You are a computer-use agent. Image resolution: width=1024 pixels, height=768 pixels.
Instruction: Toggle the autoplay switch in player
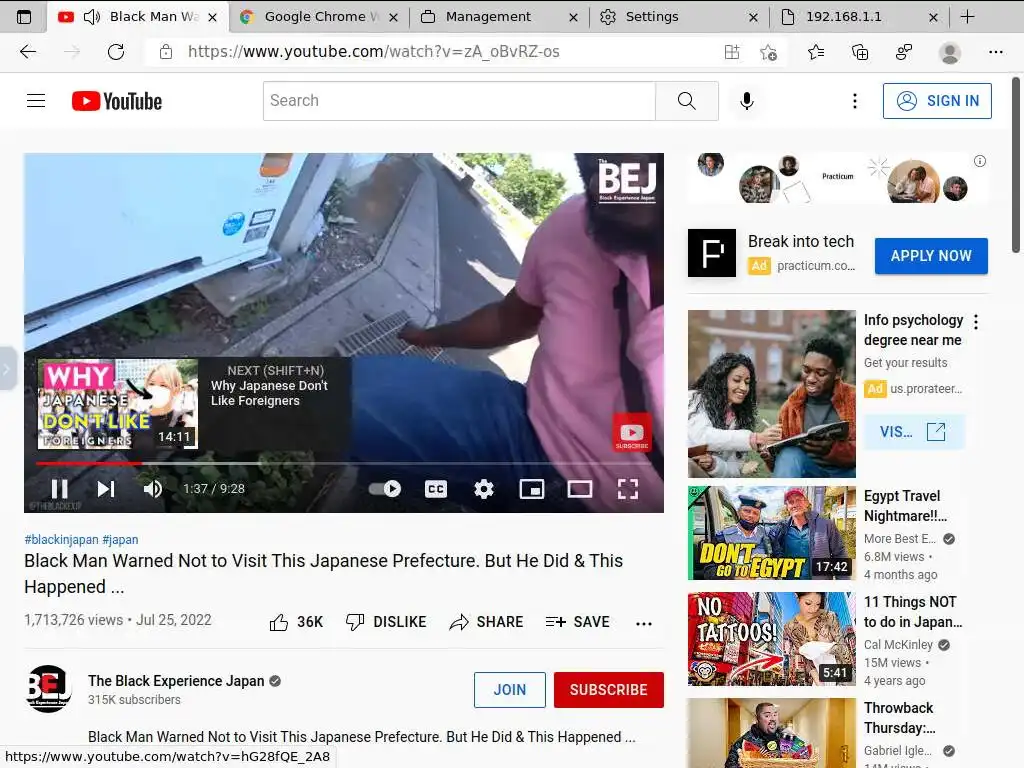coord(385,488)
